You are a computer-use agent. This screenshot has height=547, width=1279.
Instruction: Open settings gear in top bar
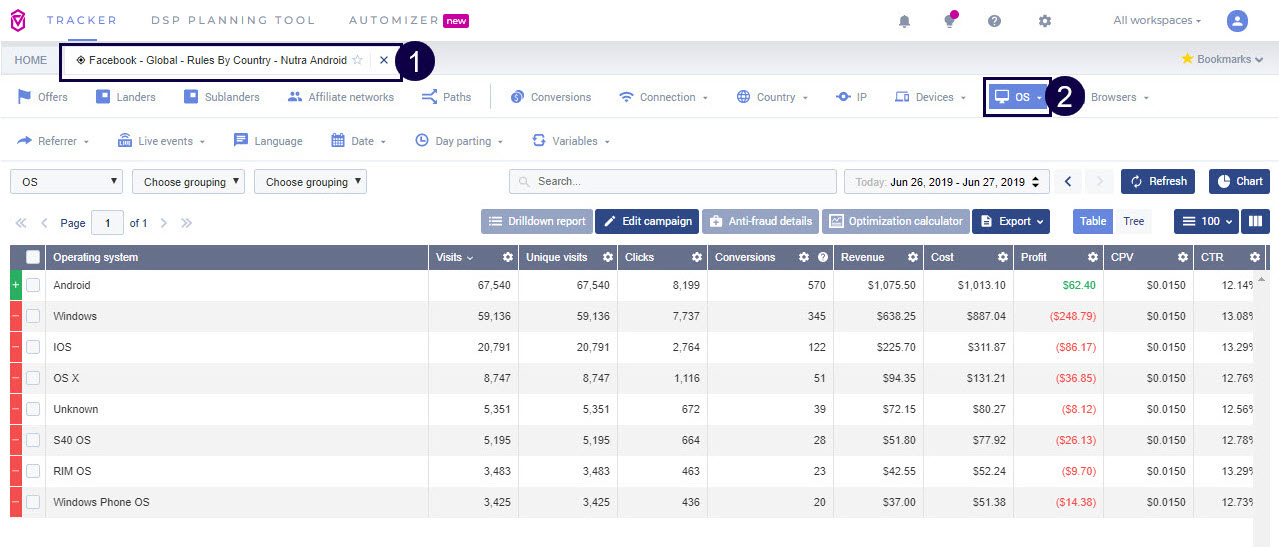pyautogui.click(x=1045, y=21)
